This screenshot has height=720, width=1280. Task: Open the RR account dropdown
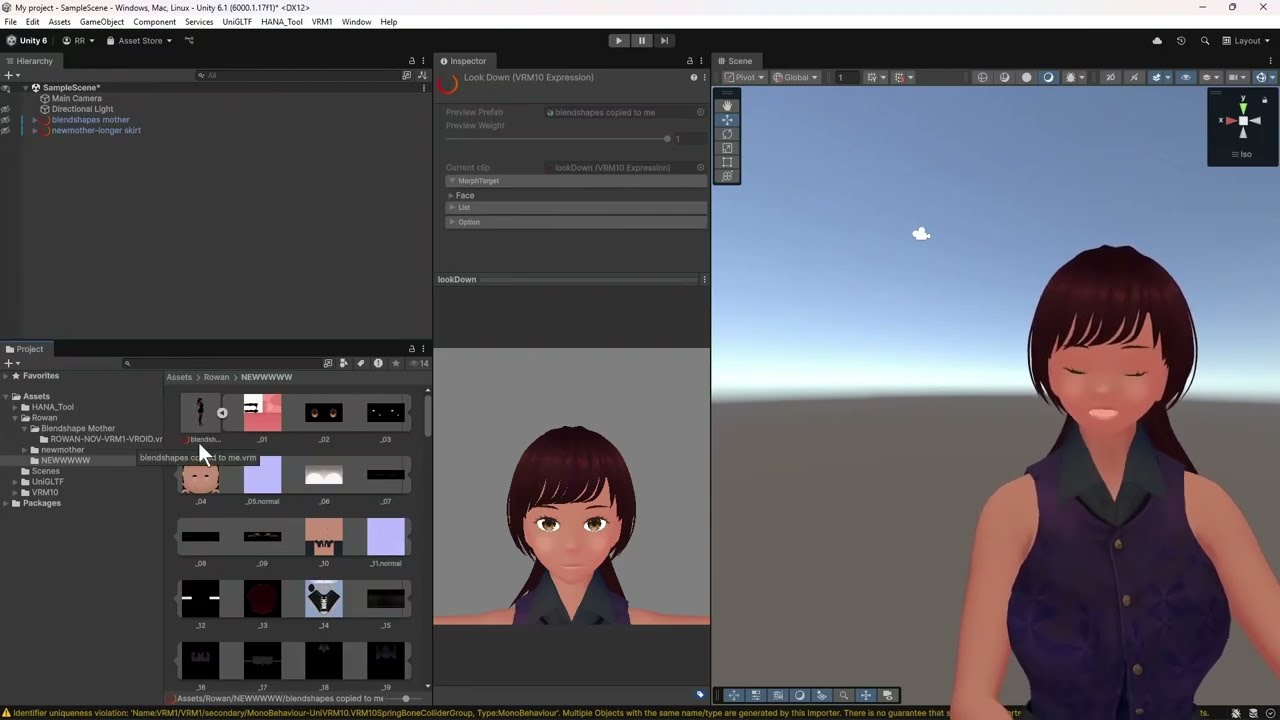pyautogui.click(x=79, y=41)
